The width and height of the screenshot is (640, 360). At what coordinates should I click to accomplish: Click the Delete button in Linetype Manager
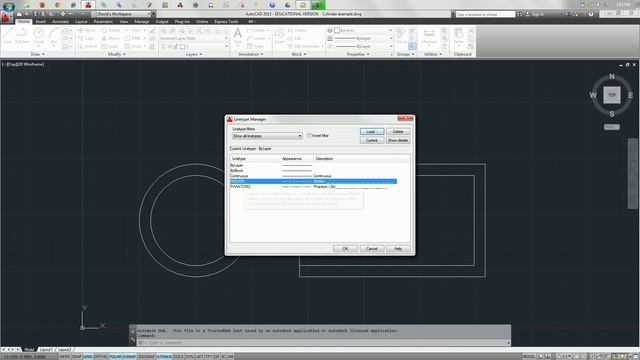(x=398, y=131)
